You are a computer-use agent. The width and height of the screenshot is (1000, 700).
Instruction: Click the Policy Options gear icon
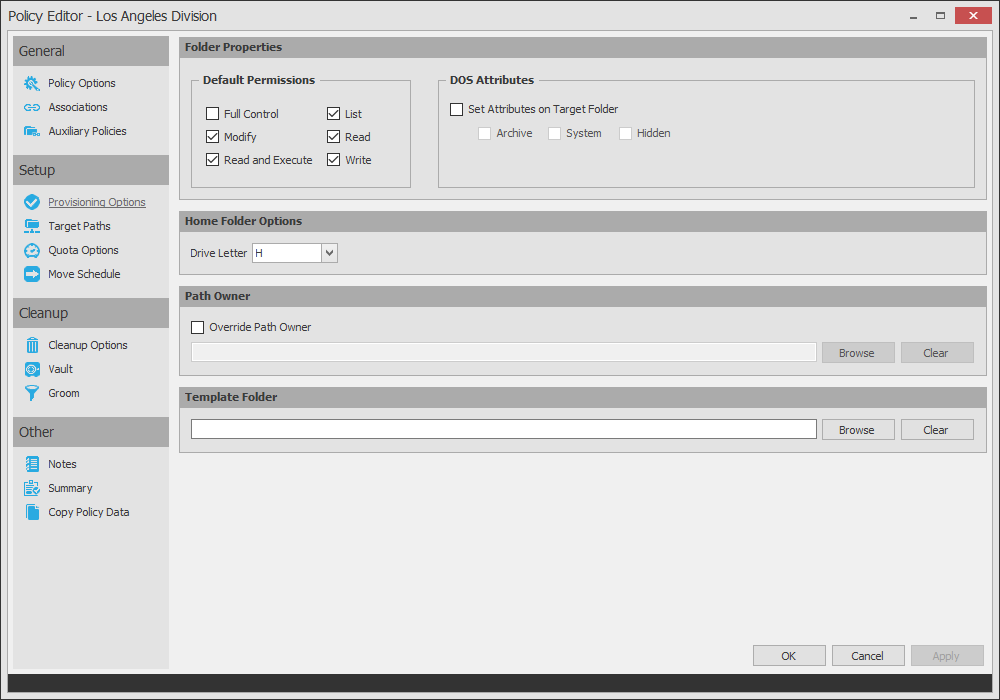(32, 84)
